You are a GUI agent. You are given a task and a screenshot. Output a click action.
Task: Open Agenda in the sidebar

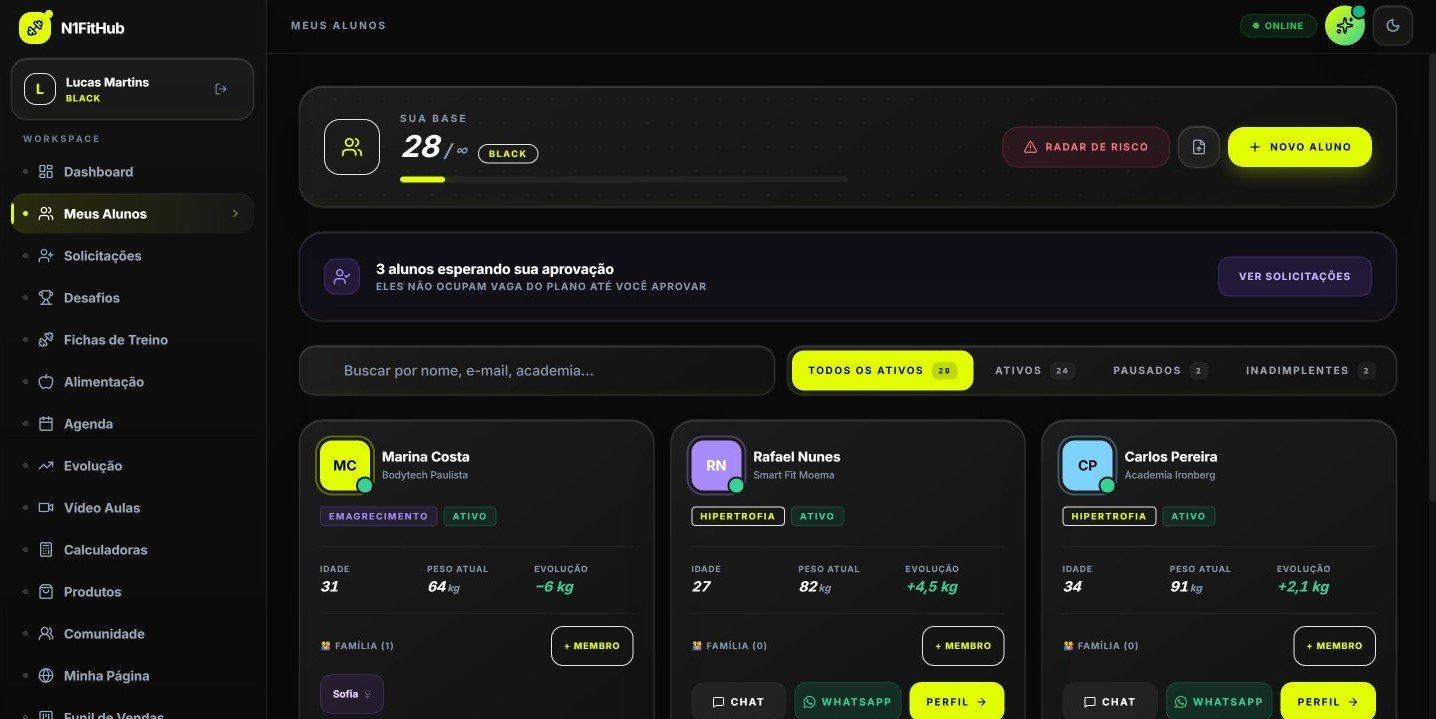point(132,424)
